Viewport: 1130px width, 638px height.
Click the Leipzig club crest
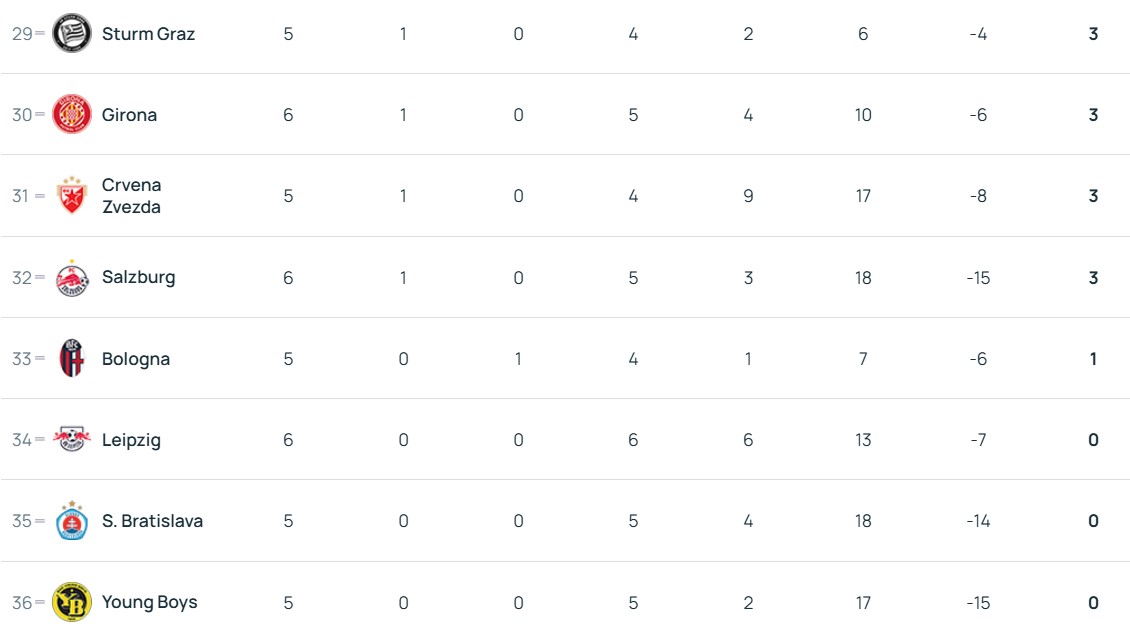tap(72, 440)
